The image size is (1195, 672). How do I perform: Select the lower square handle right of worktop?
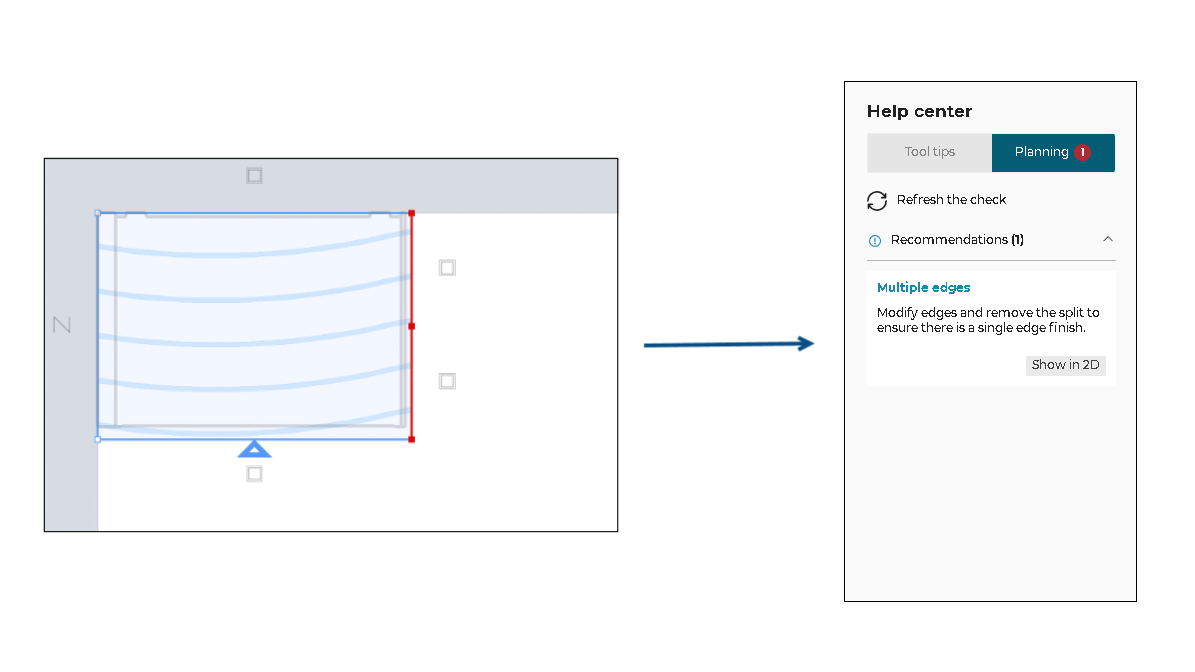pos(447,381)
